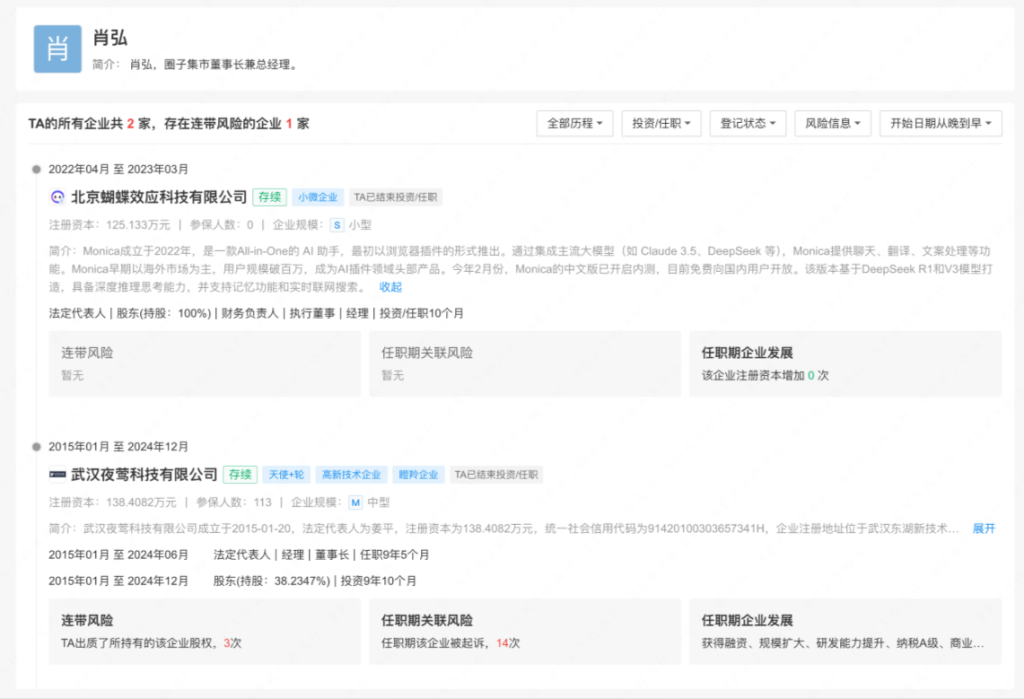
Task: Open 武汉夜莺科技有限公司 company link
Action: point(144,474)
